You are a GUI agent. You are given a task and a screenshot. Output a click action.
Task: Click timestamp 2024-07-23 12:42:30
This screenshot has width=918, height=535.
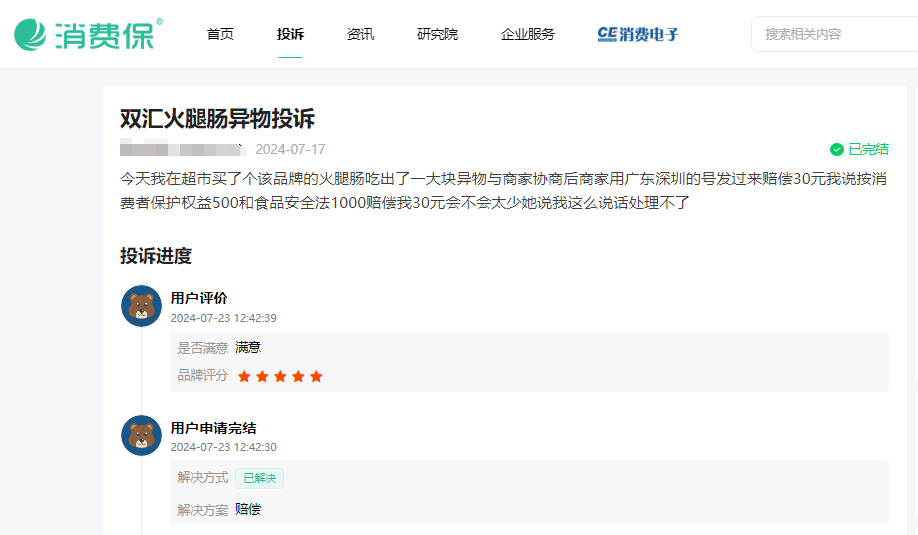click(x=223, y=447)
